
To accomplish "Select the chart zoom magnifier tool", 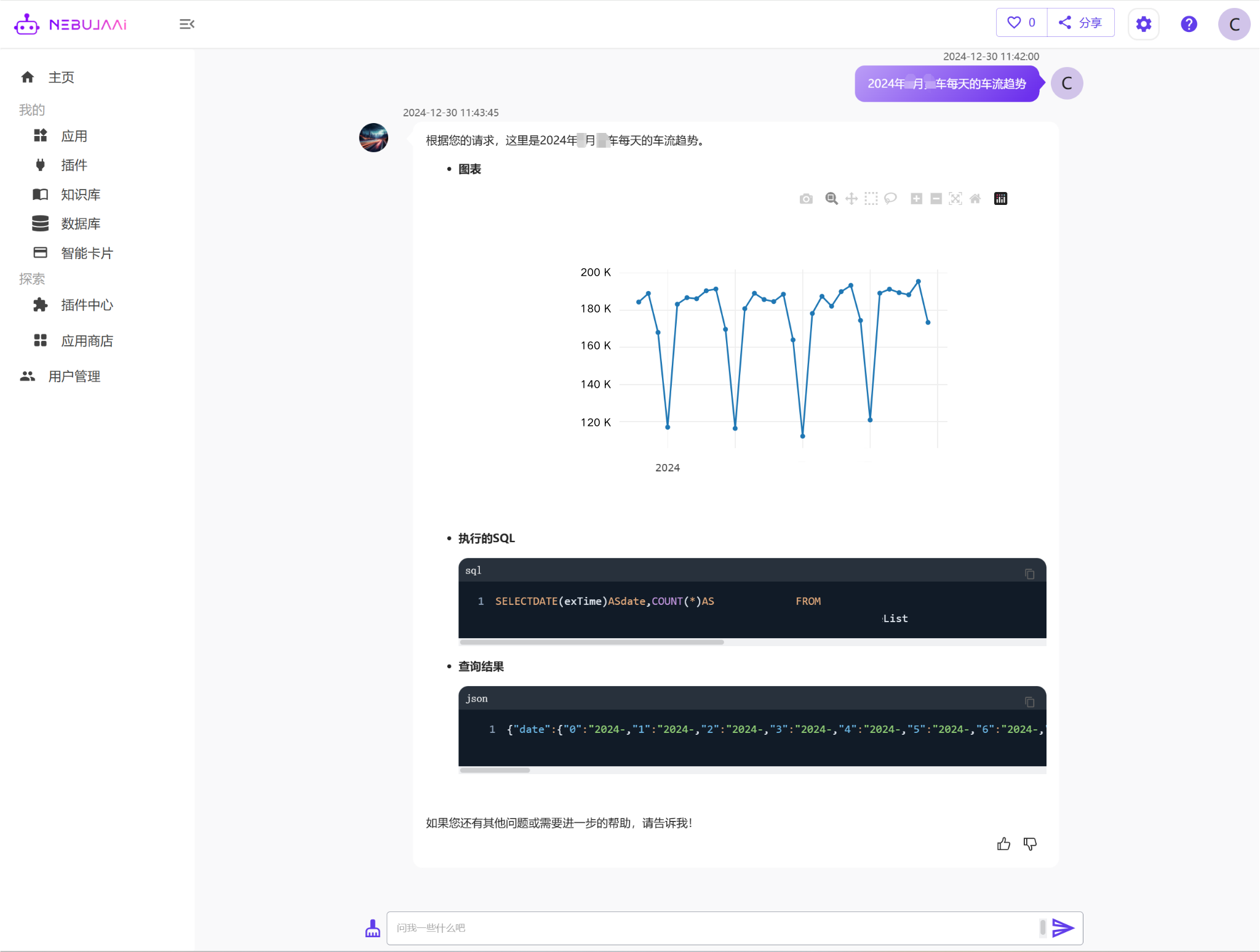I will tap(831, 199).
